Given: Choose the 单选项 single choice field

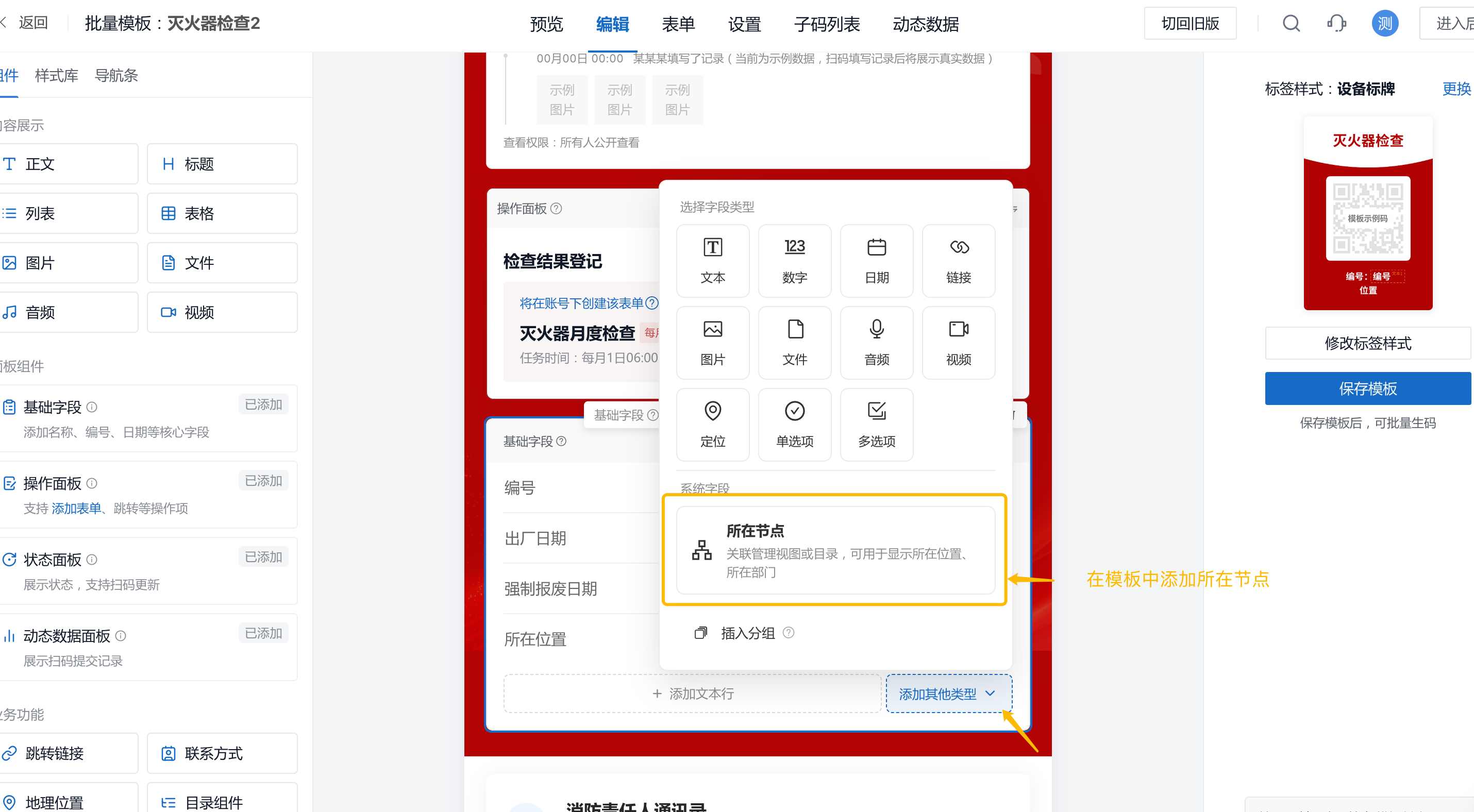Looking at the screenshot, I should 794,425.
